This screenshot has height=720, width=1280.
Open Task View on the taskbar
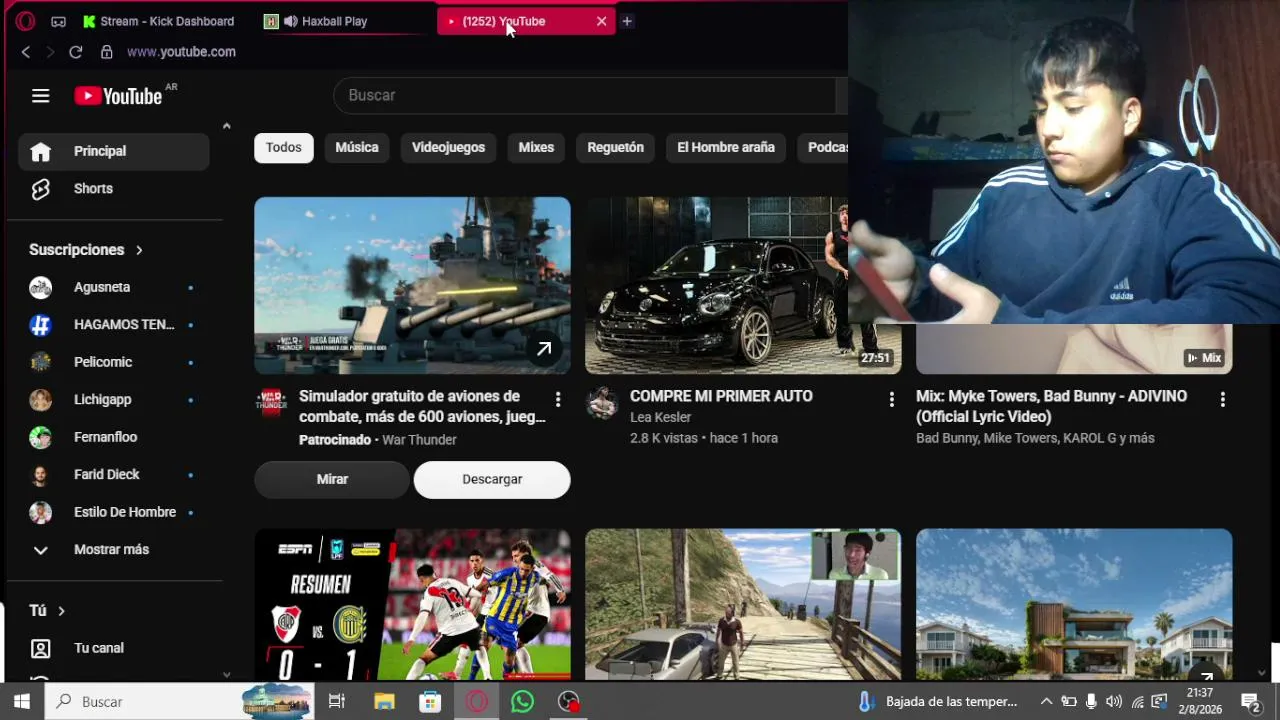[x=337, y=702]
